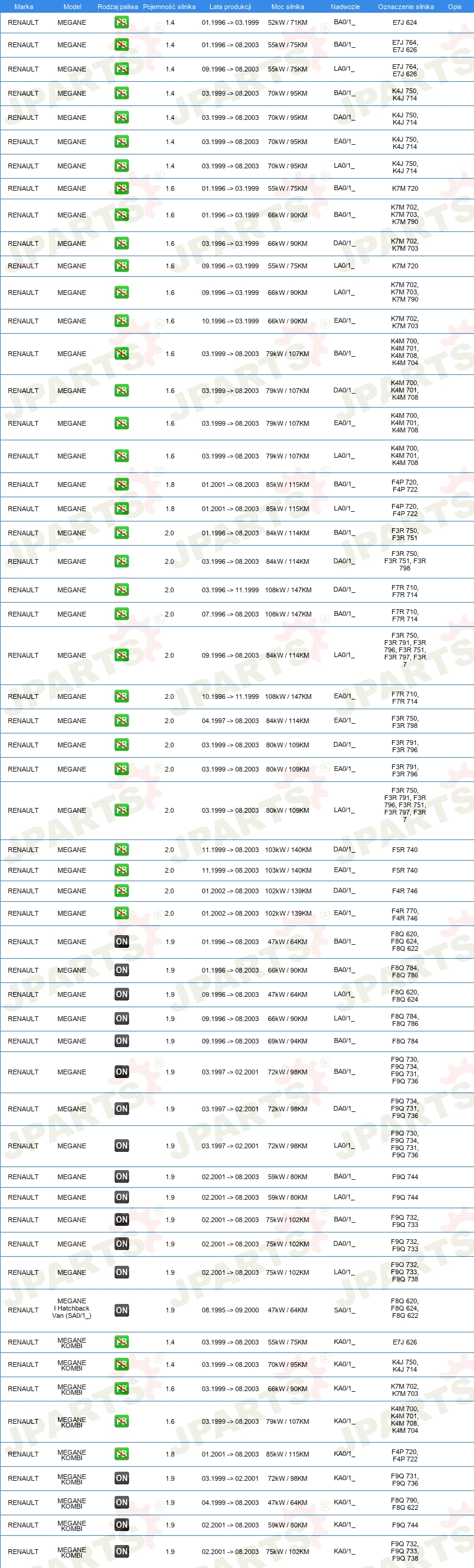Click petrol icon in 1.4 70kW EA0/1_ row
474x1568 pixels.
point(121,142)
